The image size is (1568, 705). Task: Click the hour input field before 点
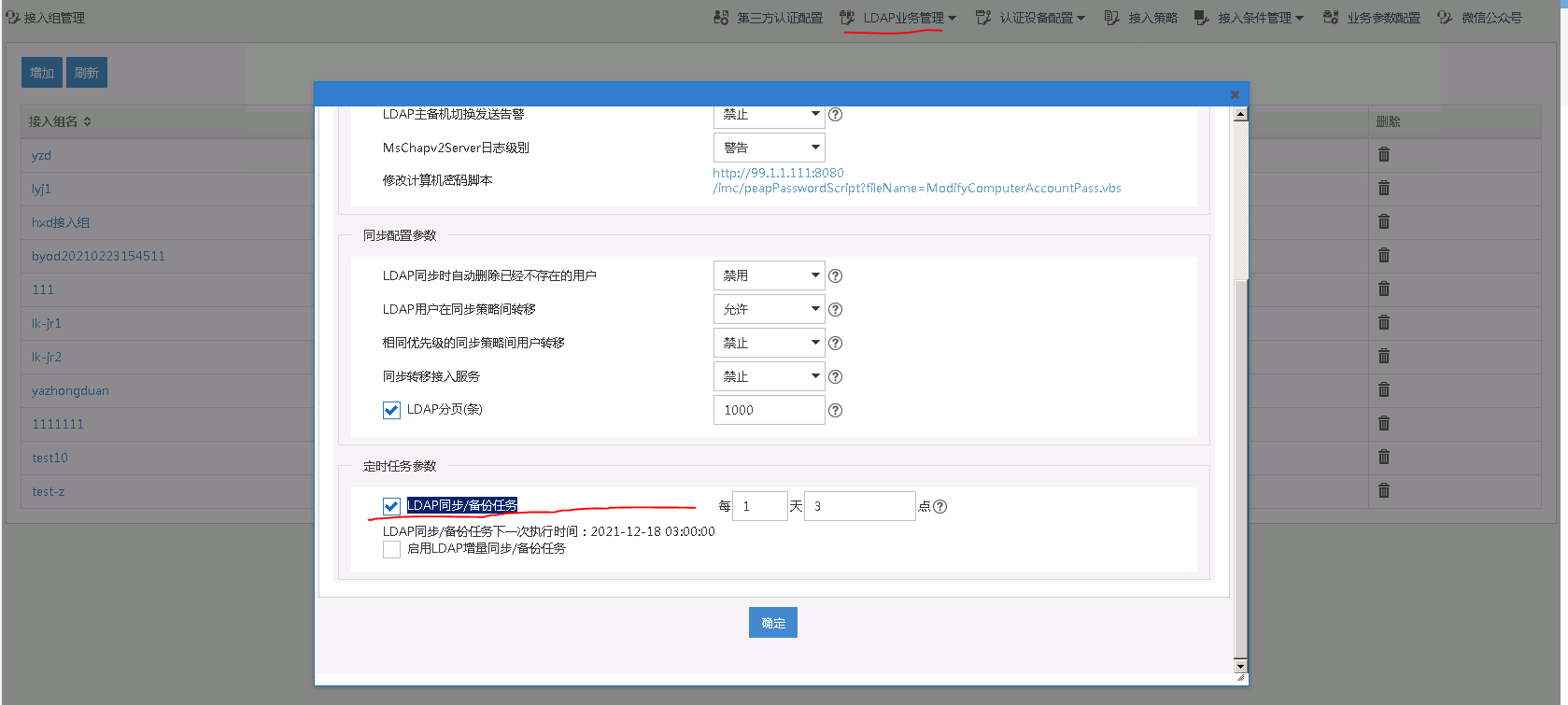pyautogui.click(x=859, y=506)
